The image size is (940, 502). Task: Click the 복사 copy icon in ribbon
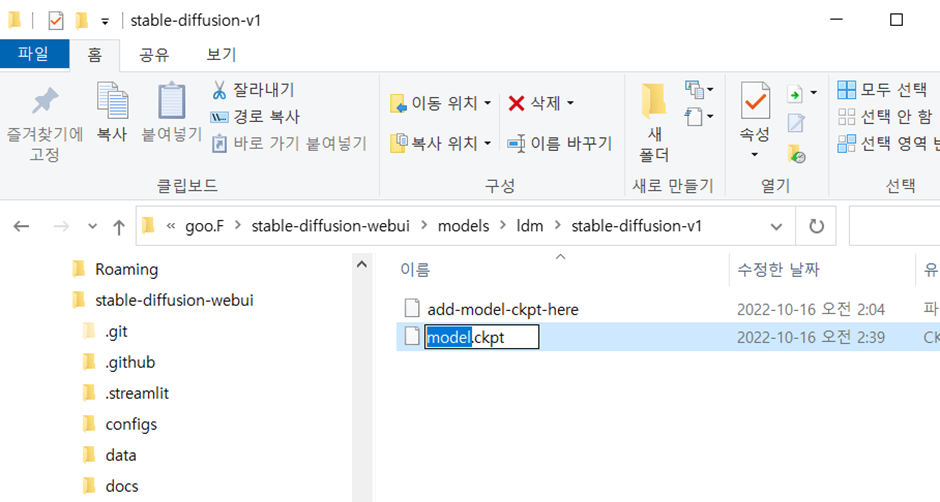tap(112, 101)
